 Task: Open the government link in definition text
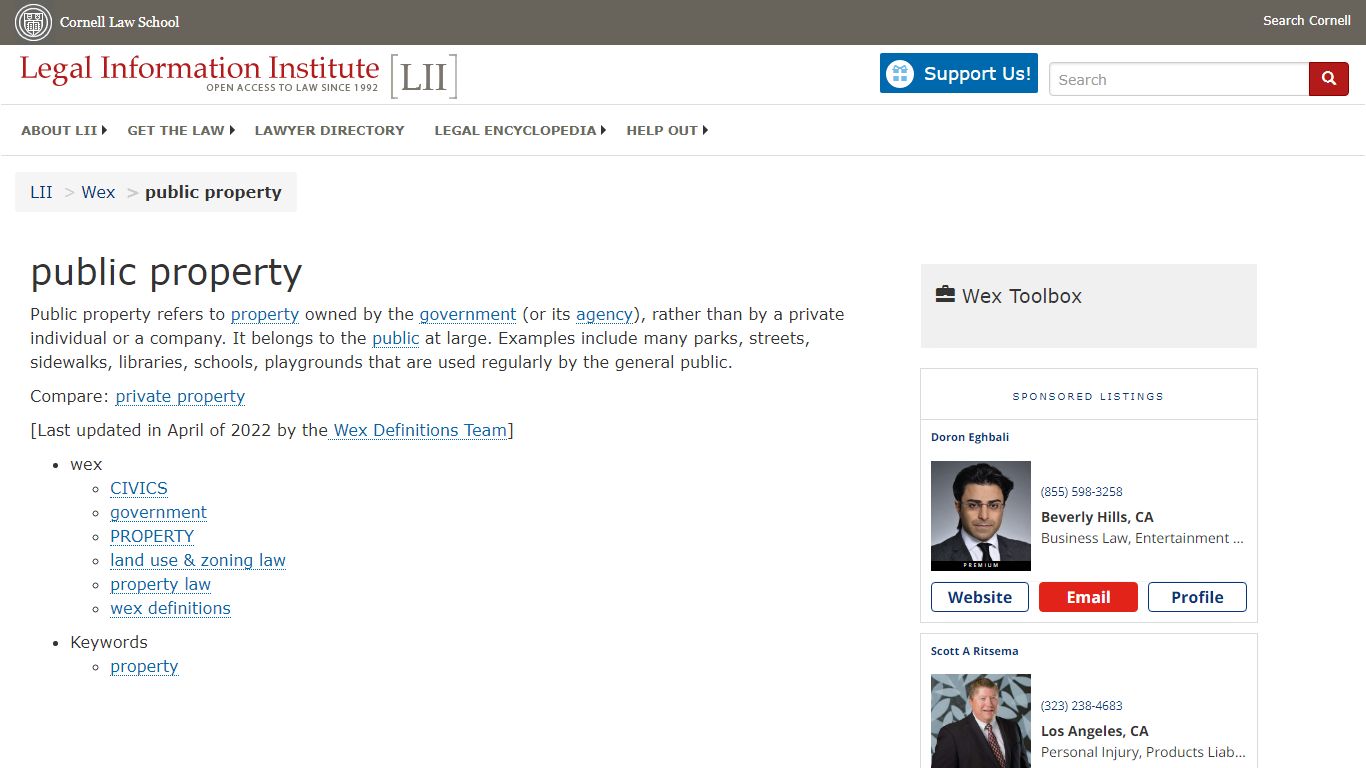click(x=468, y=314)
